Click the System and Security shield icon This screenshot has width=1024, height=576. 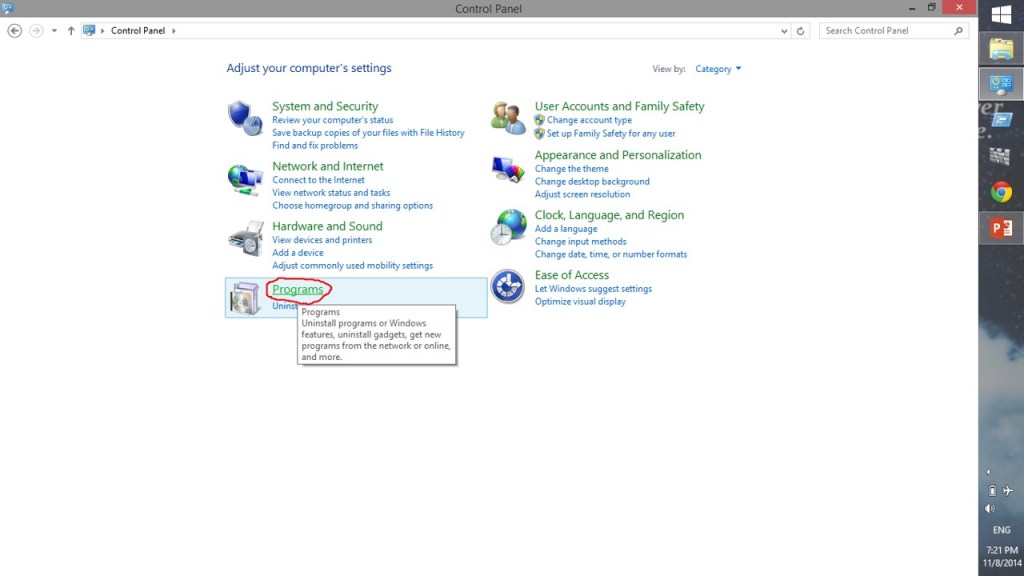244,118
